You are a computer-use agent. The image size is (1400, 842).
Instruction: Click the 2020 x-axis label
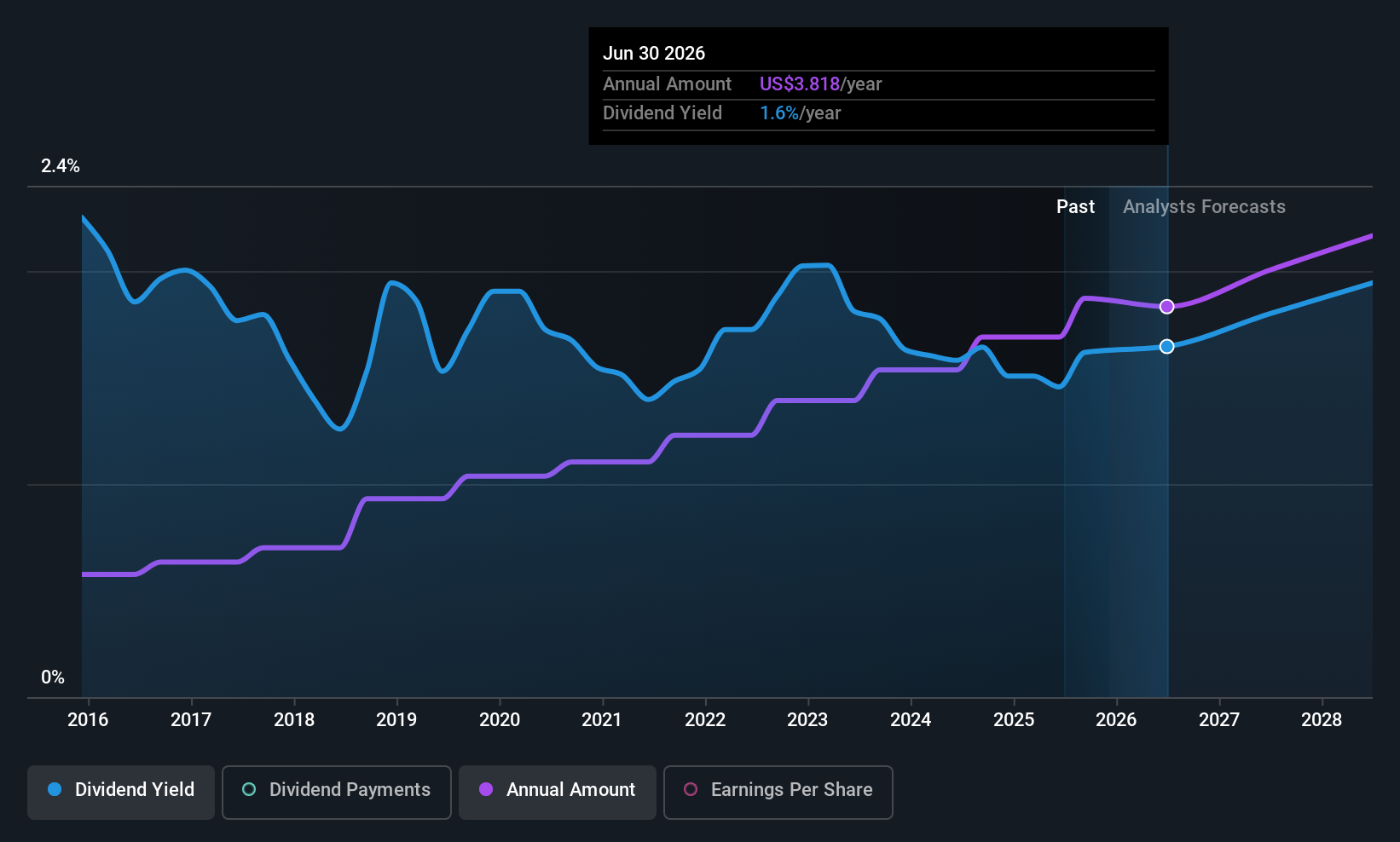500,720
